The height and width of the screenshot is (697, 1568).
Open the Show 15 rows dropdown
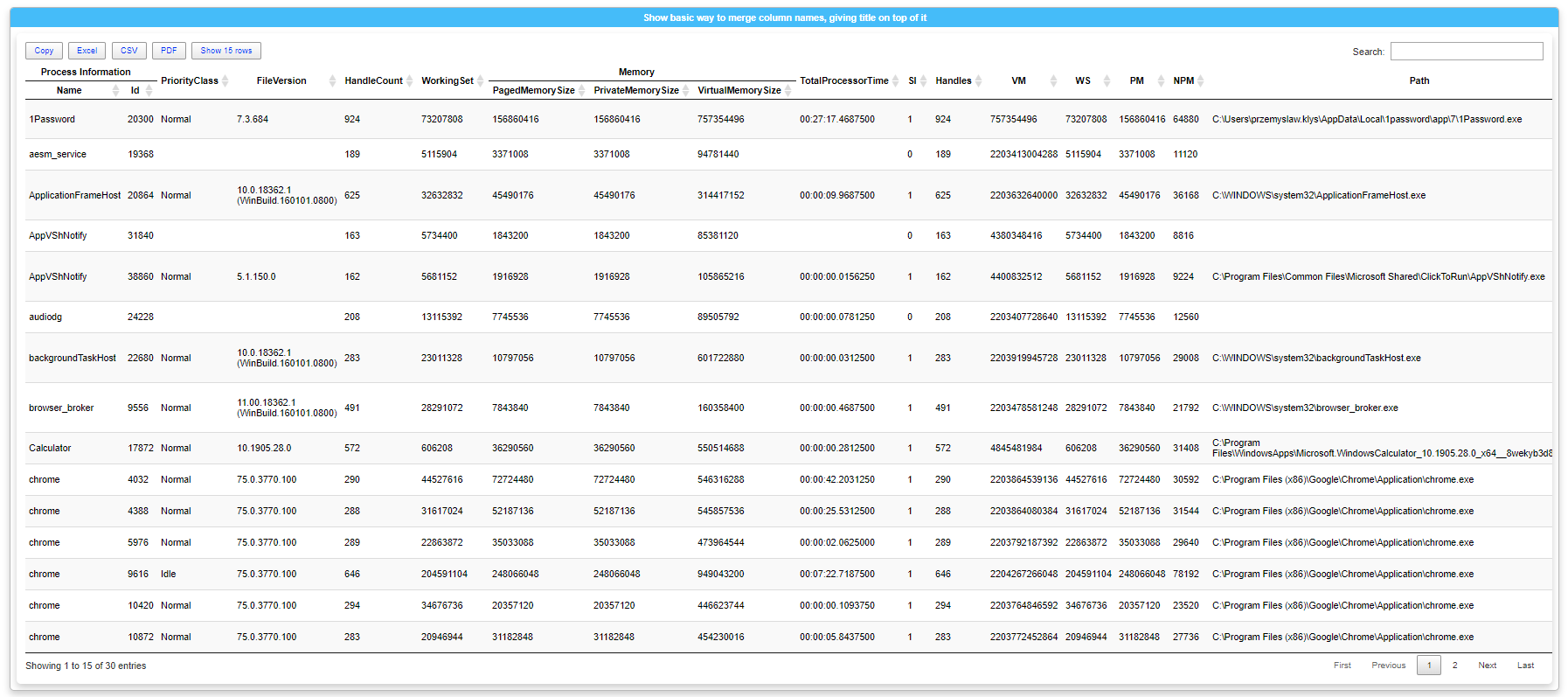pyautogui.click(x=226, y=51)
